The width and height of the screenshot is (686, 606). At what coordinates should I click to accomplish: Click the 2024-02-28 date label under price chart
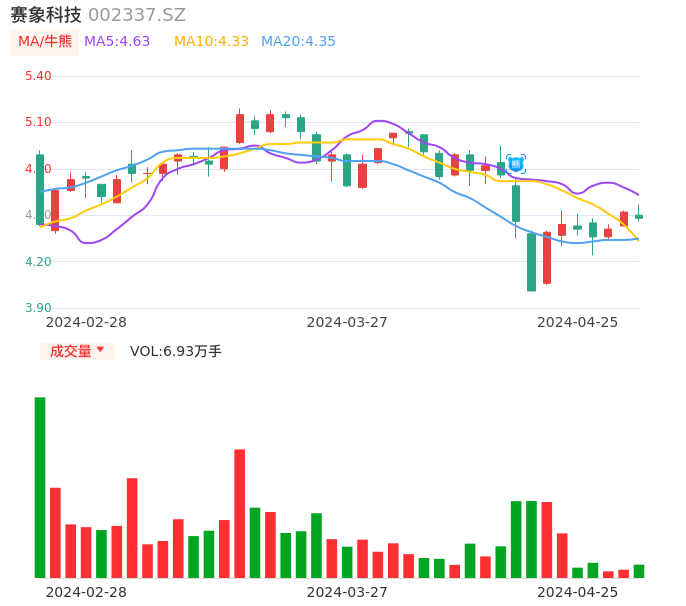pyautogui.click(x=87, y=322)
